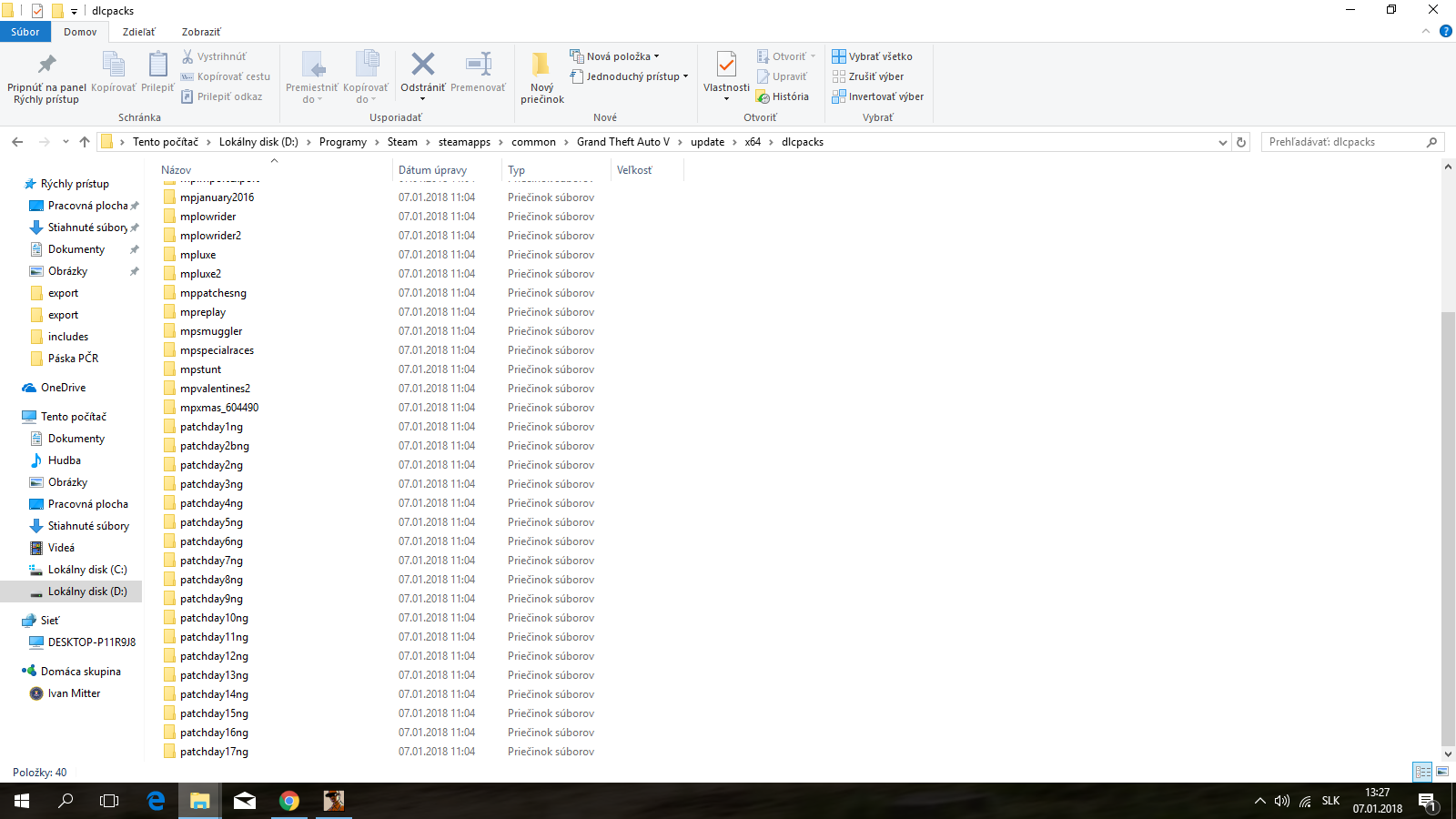Viewport: 1456px width, 819px height.
Task: Switch to the Domov ribbon tab
Action: (x=80, y=32)
